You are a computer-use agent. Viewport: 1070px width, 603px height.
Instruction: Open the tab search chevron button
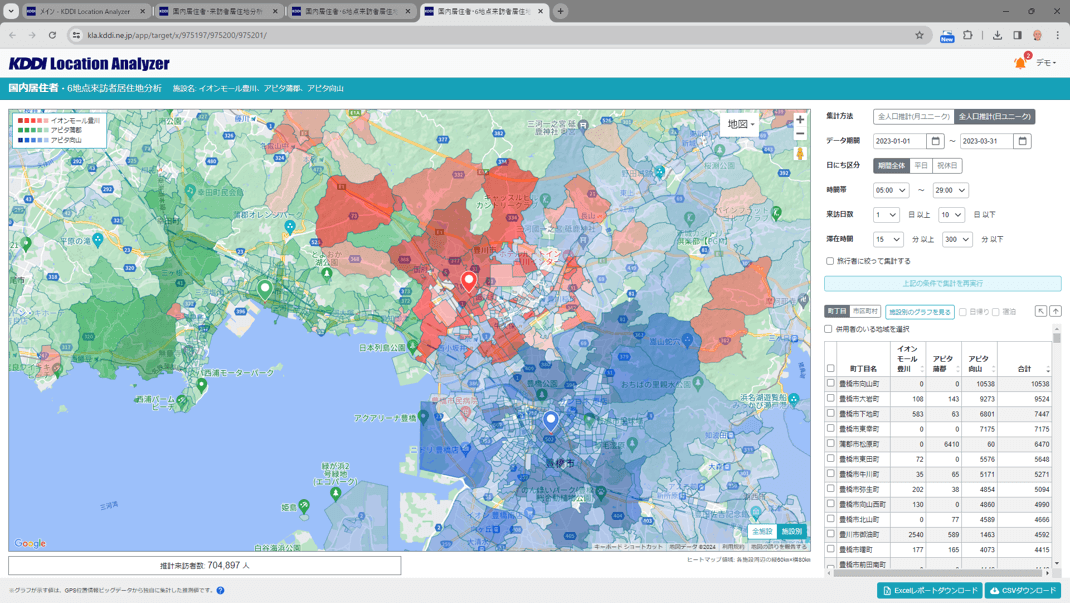(x=11, y=11)
